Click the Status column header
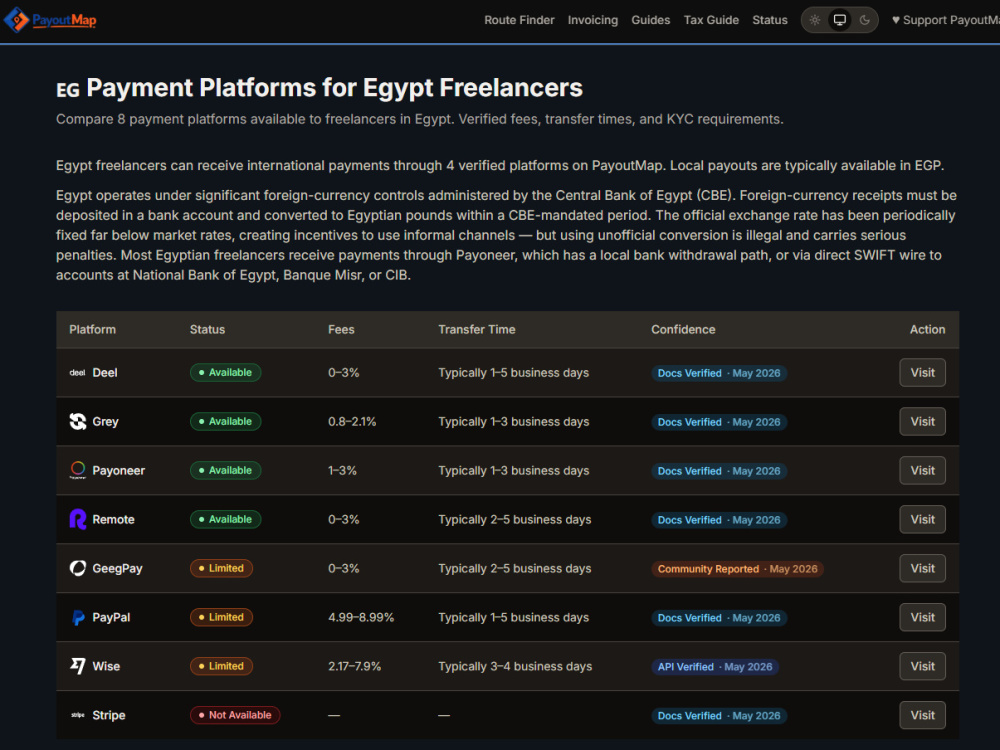Screen dimensions: 1000x750 207,329
